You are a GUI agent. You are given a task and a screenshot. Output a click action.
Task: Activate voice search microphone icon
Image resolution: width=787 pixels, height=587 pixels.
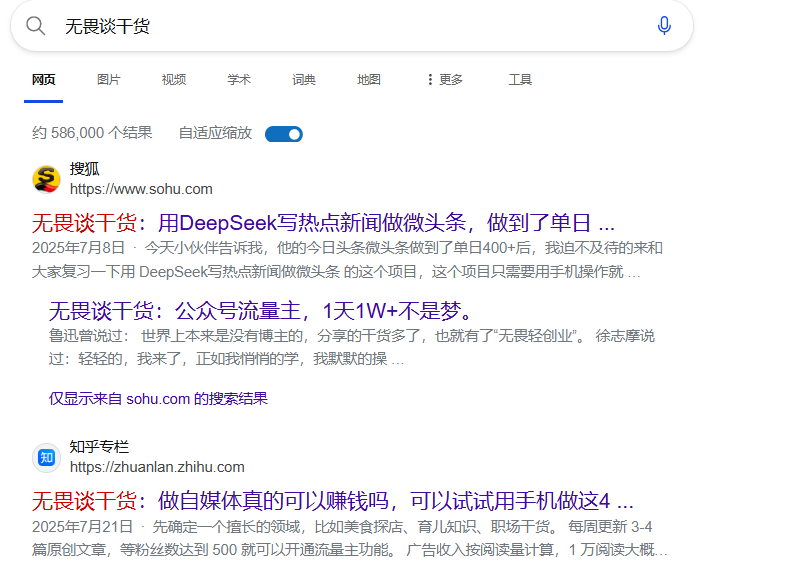click(664, 25)
